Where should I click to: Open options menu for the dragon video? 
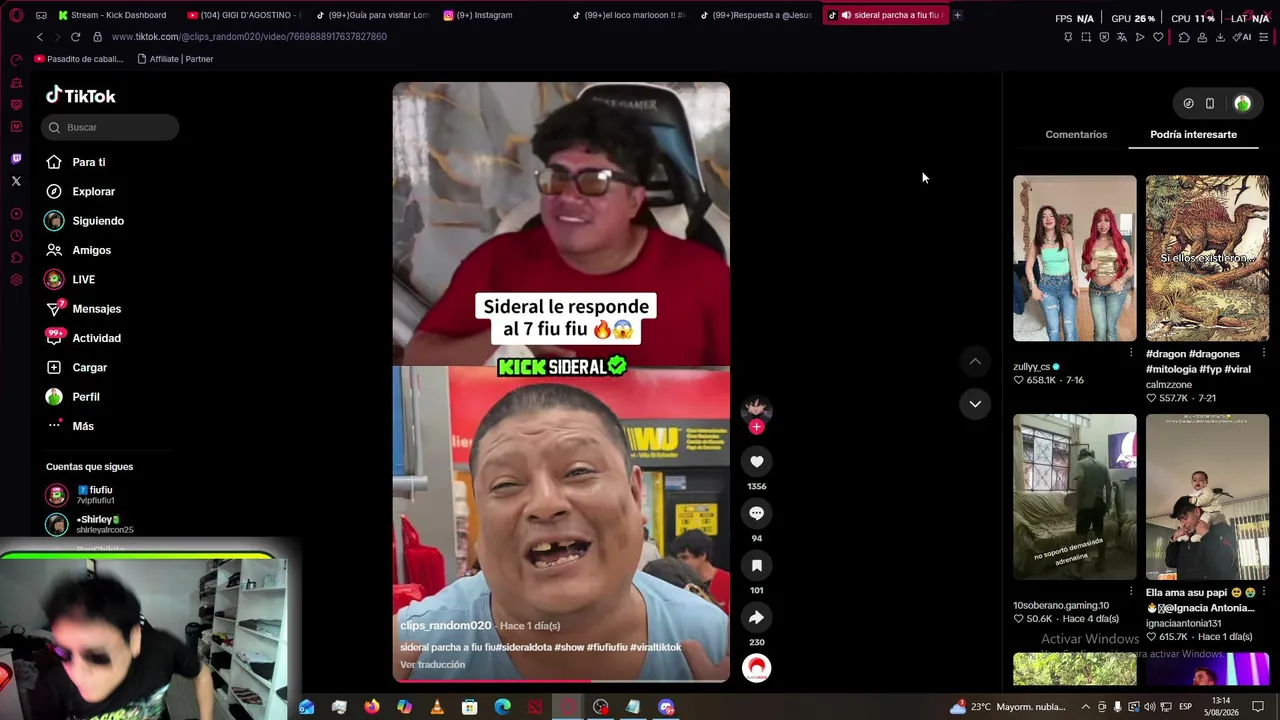1264,353
